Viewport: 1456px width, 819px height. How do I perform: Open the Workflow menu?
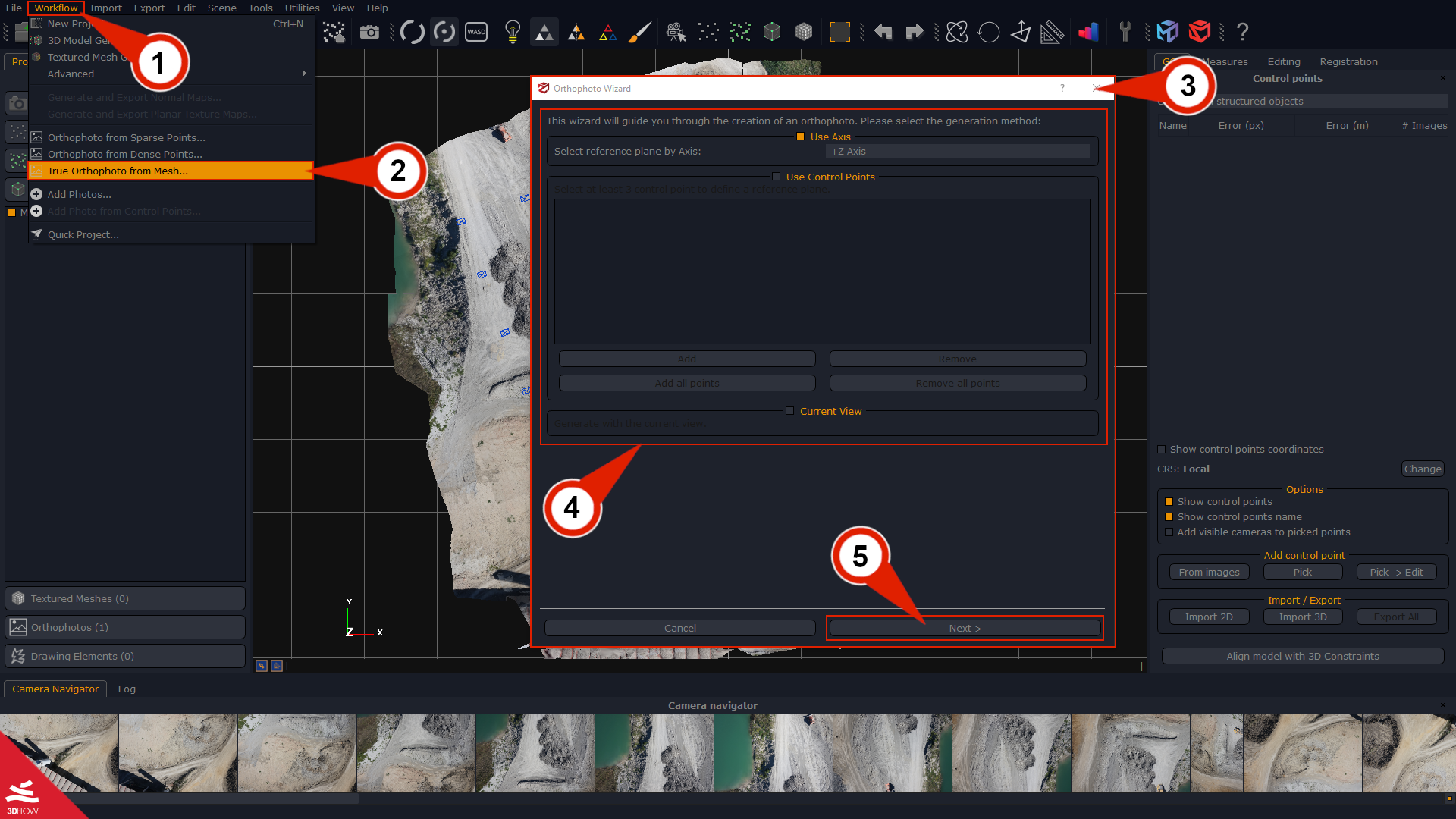(x=55, y=8)
